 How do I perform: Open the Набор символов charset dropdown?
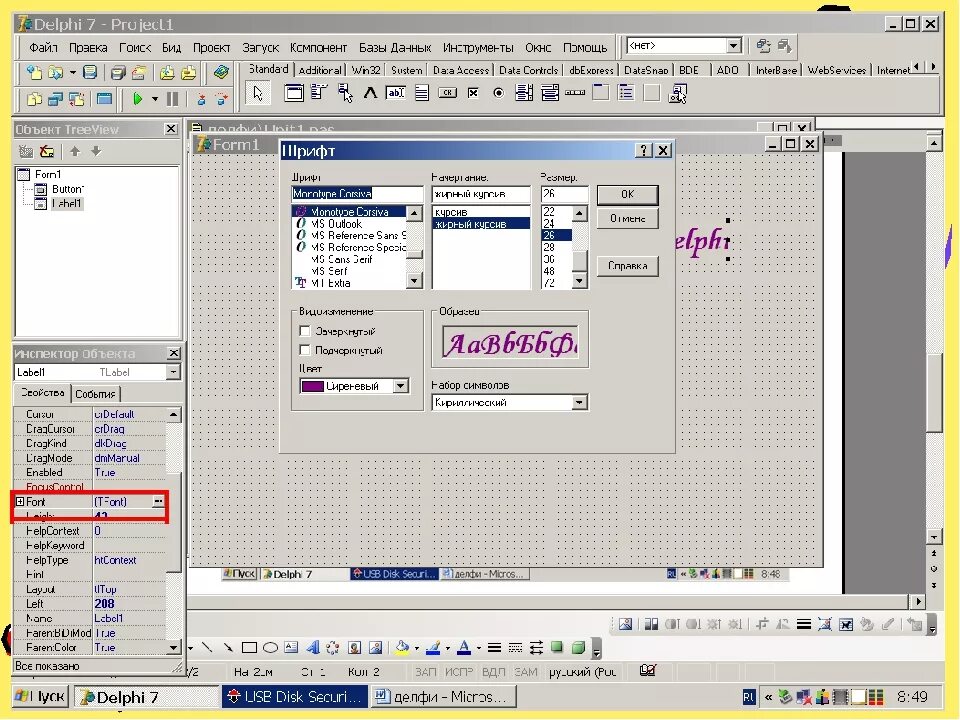pyautogui.click(x=579, y=402)
